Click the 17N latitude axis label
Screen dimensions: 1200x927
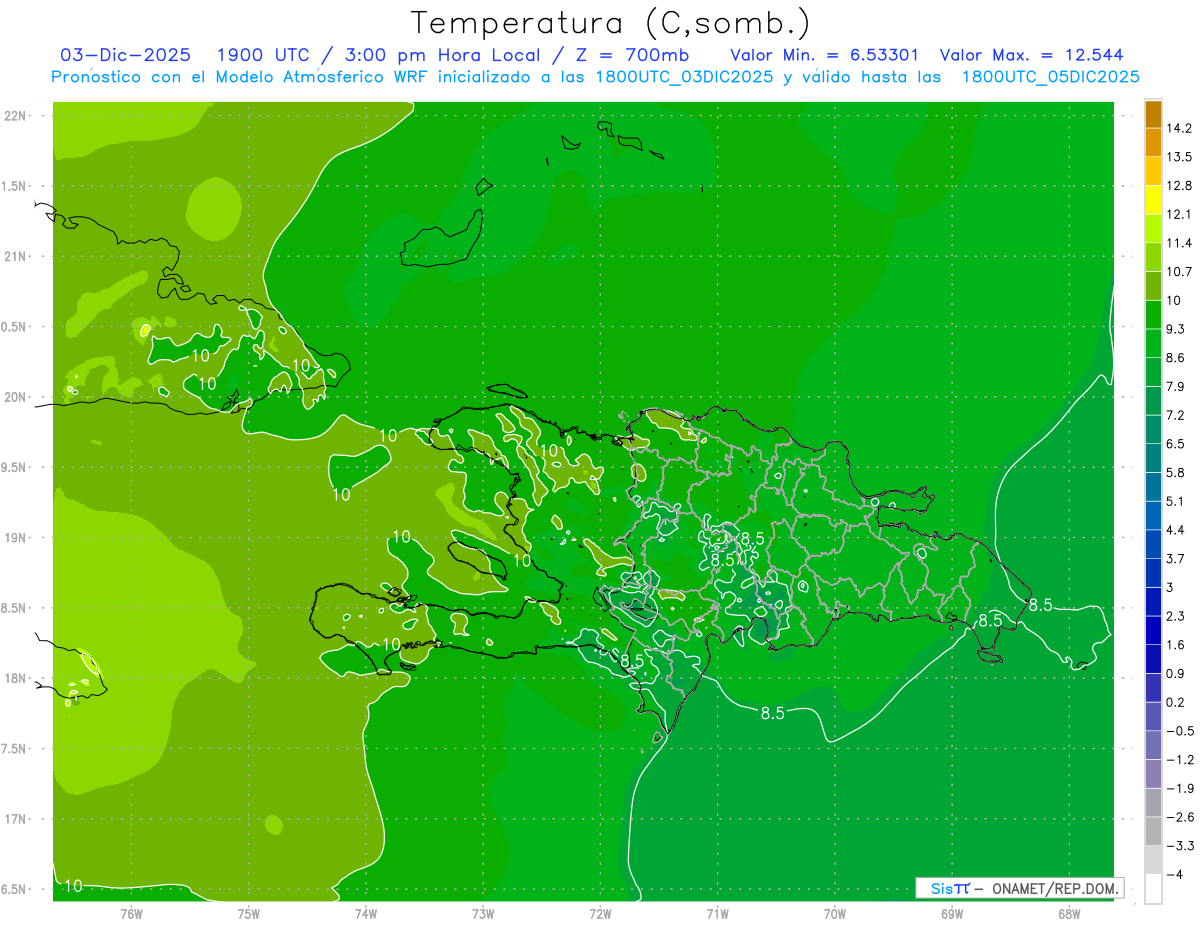click(x=17, y=819)
